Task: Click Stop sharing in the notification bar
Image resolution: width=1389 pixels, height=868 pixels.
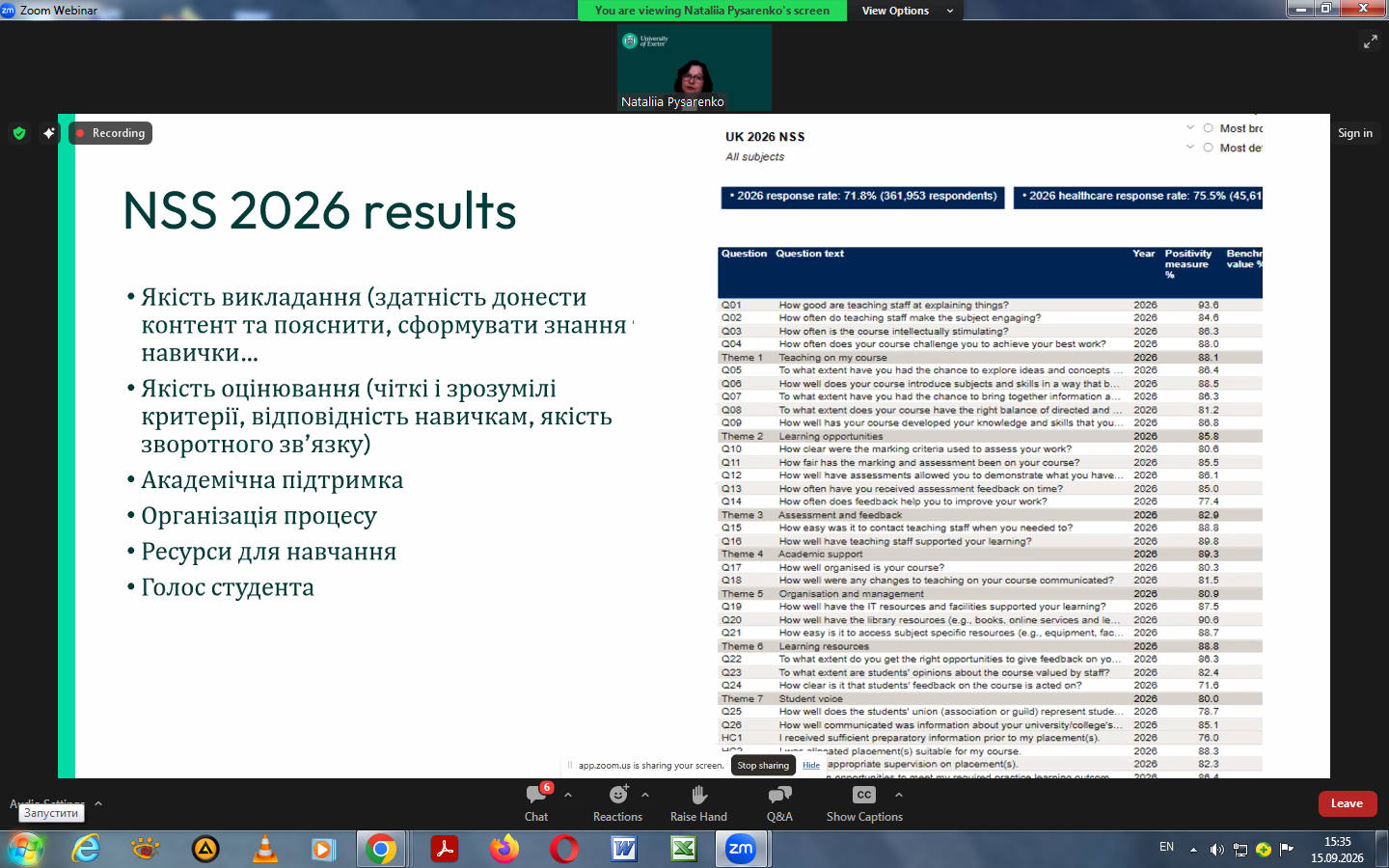Action: [x=763, y=766]
